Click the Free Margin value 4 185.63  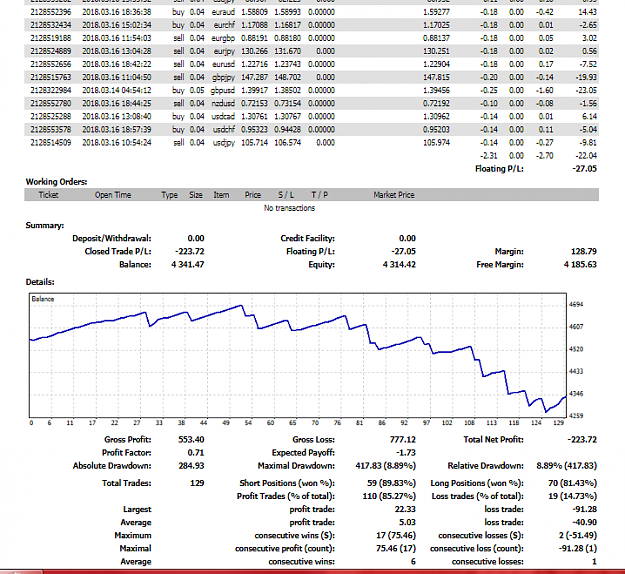point(580,265)
